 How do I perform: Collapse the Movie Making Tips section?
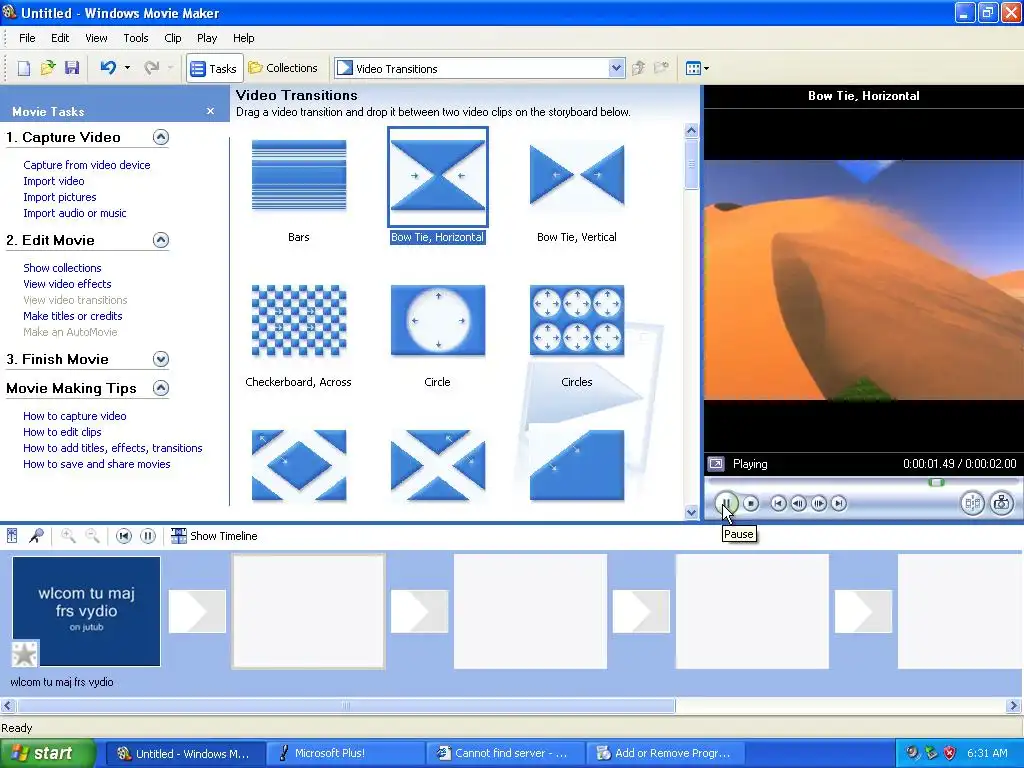pos(161,388)
